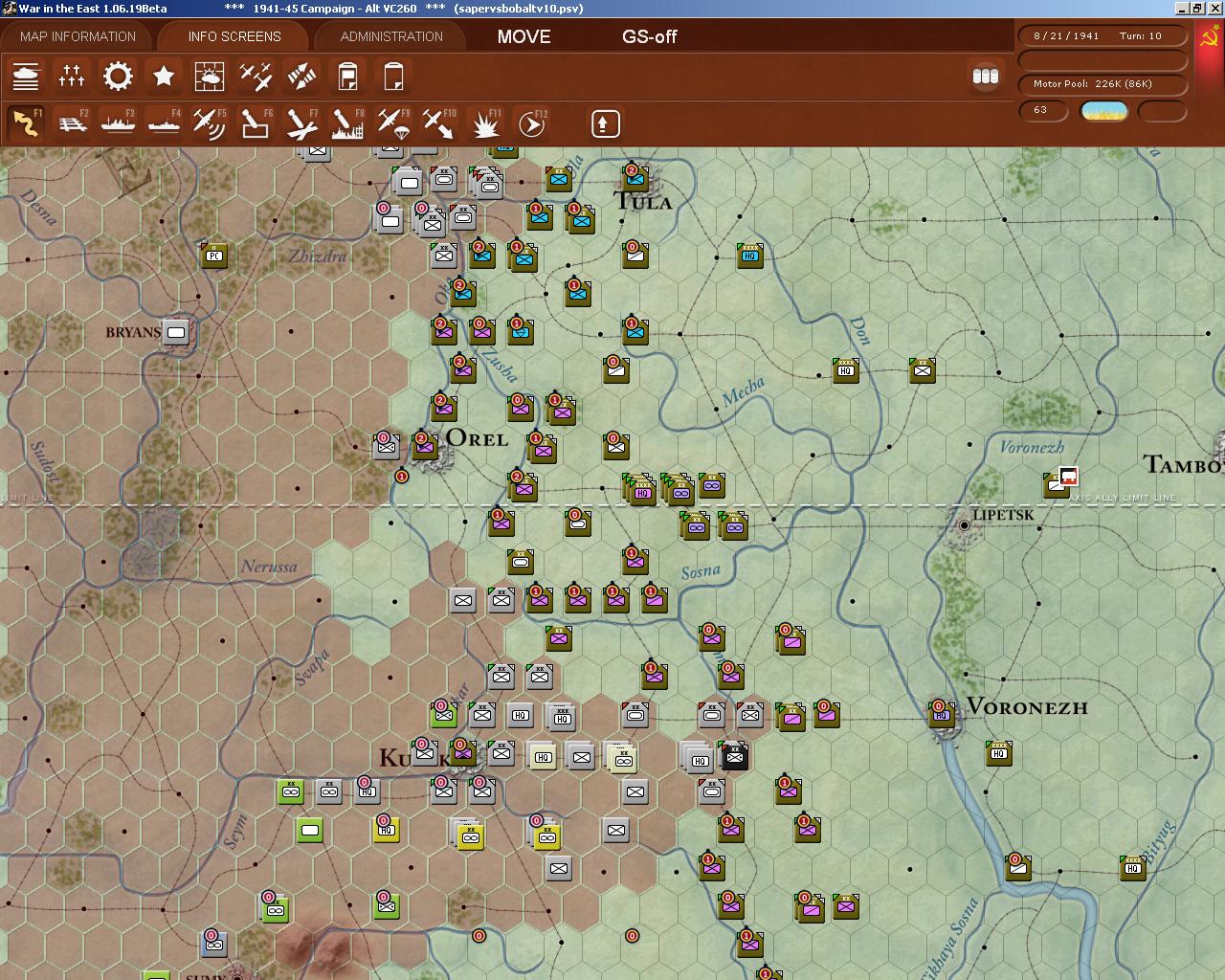Select the F4 amphibious ship icon
The width and height of the screenshot is (1225, 980).
(164, 123)
